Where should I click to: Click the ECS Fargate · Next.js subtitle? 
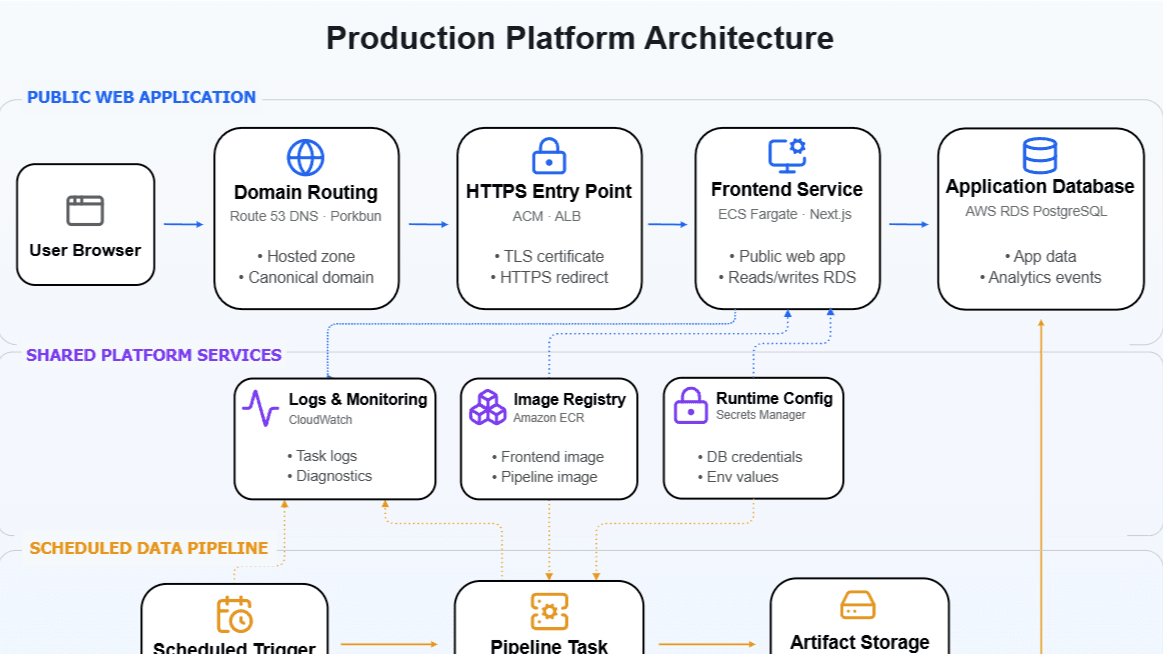coord(785,214)
